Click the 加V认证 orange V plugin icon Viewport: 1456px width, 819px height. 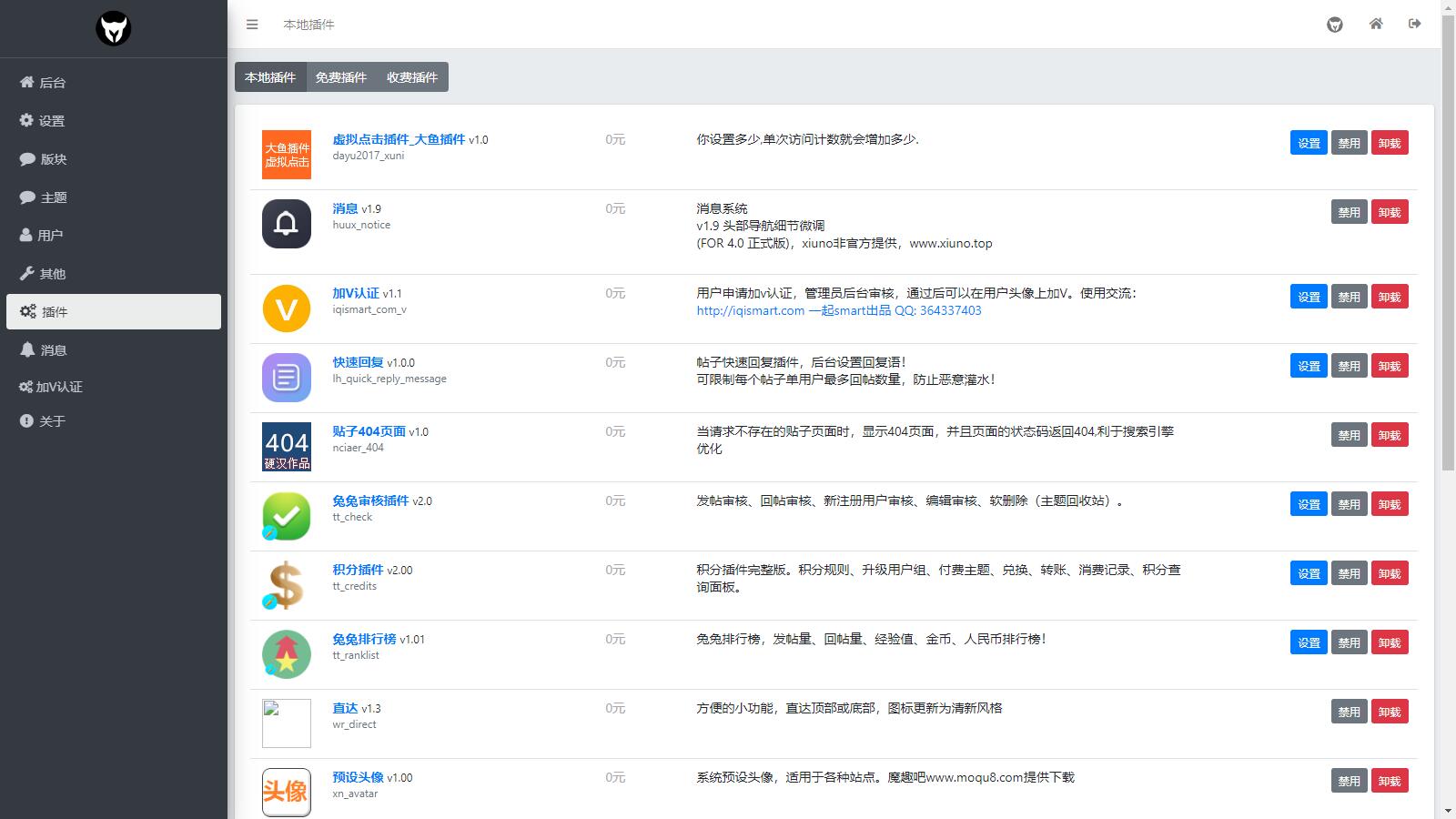pyautogui.click(x=287, y=308)
